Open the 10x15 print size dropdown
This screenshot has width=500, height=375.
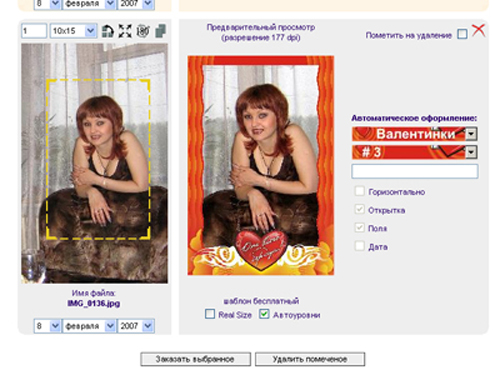(x=73, y=31)
